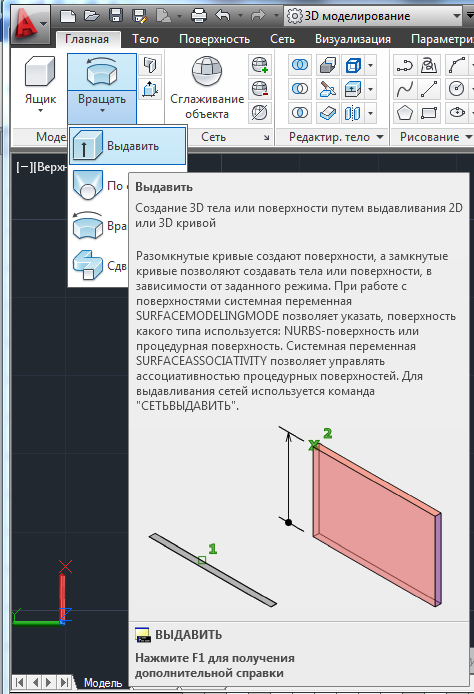Image resolution: width=474 pixels, height=694 pixels.
Task: Click the [−] viewport controls label
Action: 24,167
